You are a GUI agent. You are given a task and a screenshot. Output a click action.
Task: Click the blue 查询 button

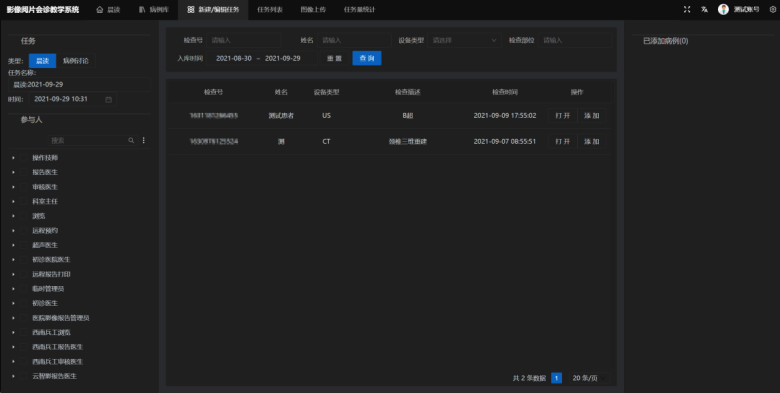367,58
